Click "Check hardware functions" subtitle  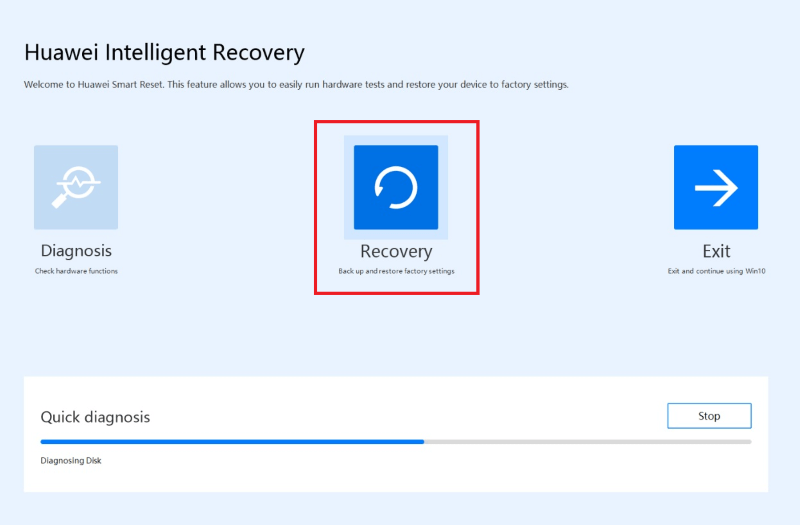76,271
